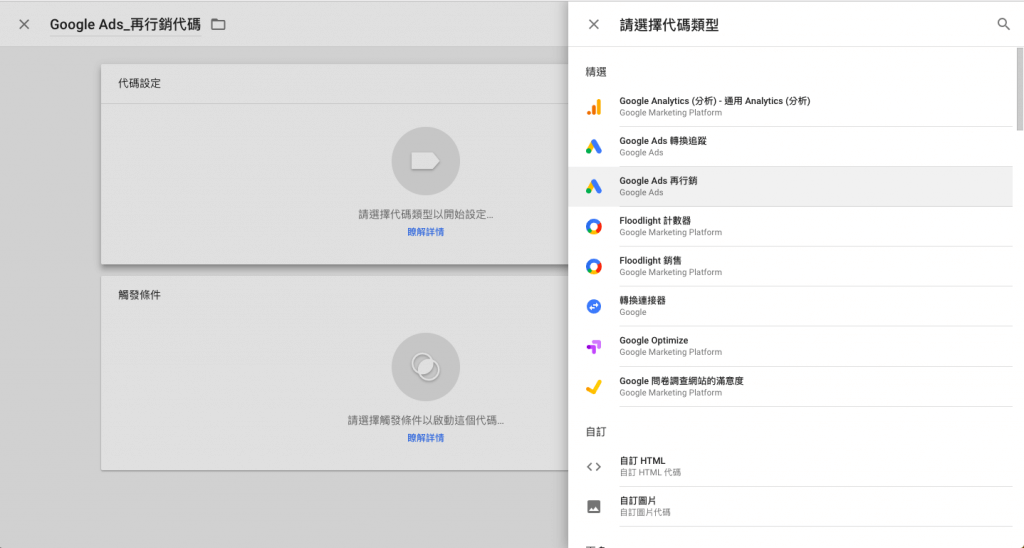Close the Google Ads_再行銷代碼 tag editor
The width and height of the screenshot is (1024, 548).
pyautogui.click(x=24, y=25)
